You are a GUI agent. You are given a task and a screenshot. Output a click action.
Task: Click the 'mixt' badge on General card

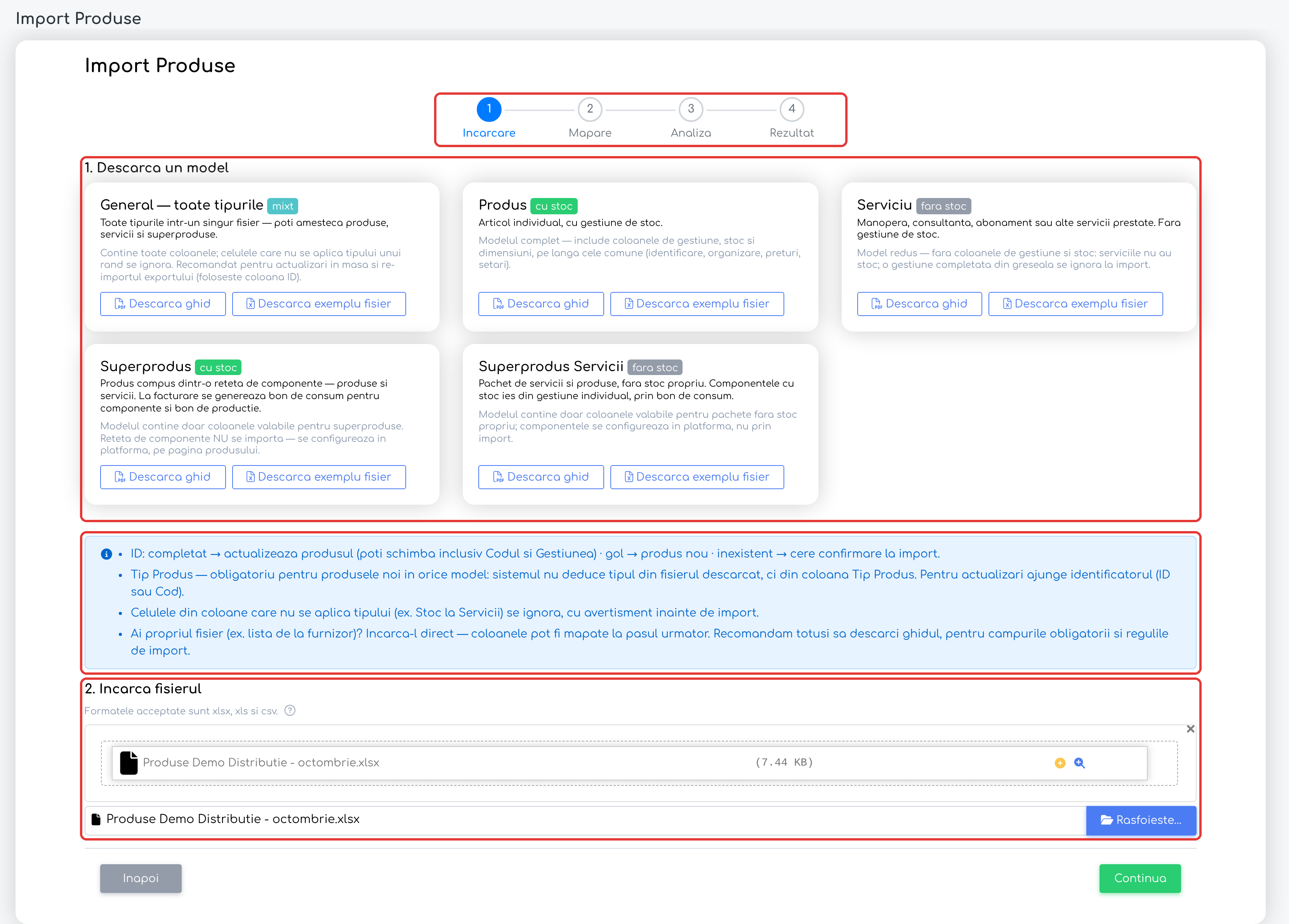click(283, 206)
